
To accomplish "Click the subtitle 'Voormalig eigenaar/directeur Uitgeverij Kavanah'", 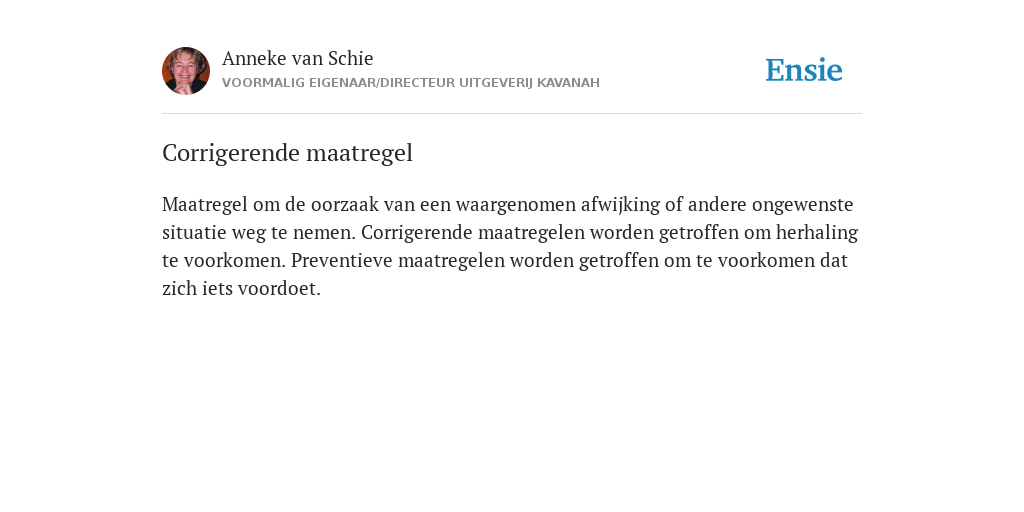I will point(411,83).
